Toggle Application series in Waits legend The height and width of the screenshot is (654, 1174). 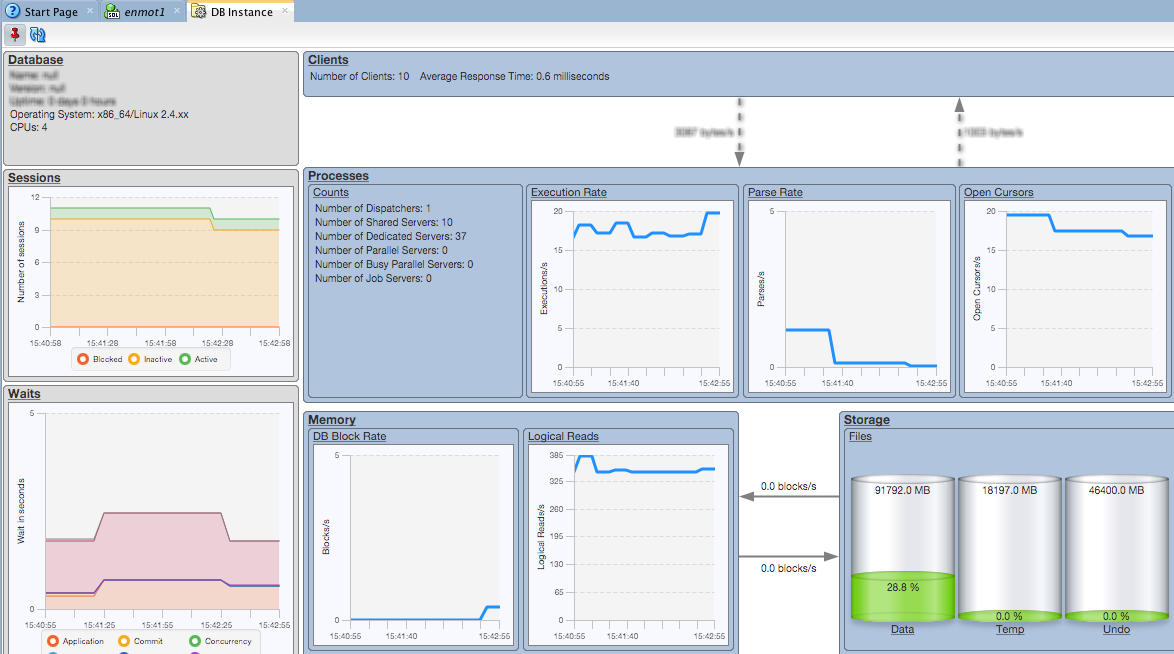[76, 641]
